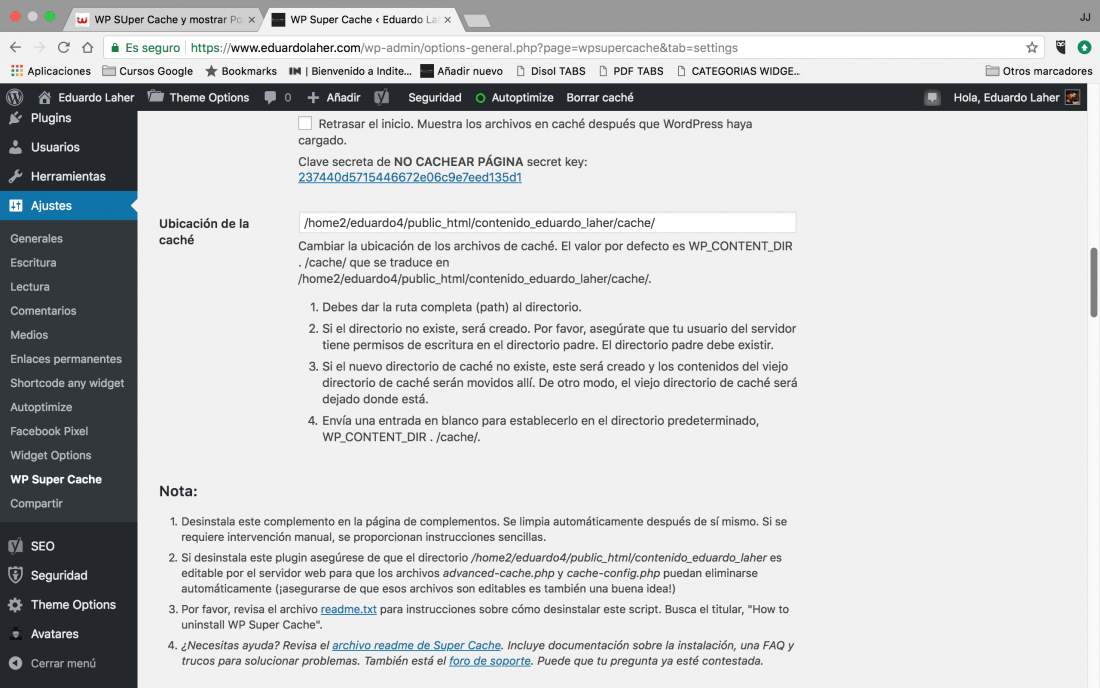Click the browser home icon
Screen dimensions: 1100x688
(x=88, y=48)
